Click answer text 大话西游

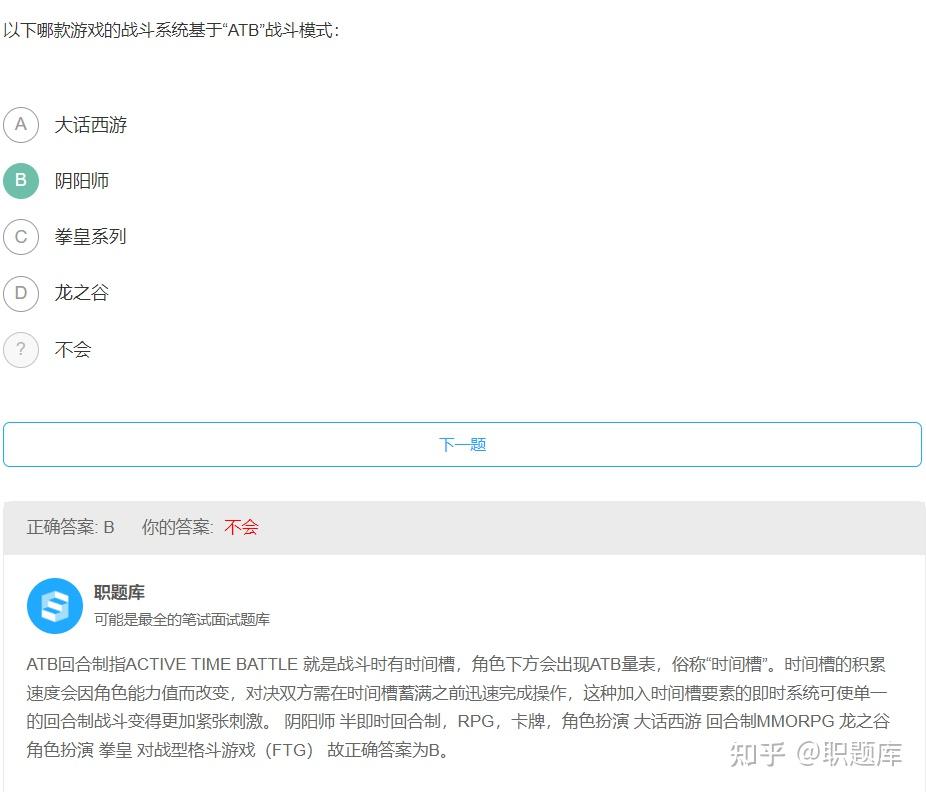click(x=91, y=125)
